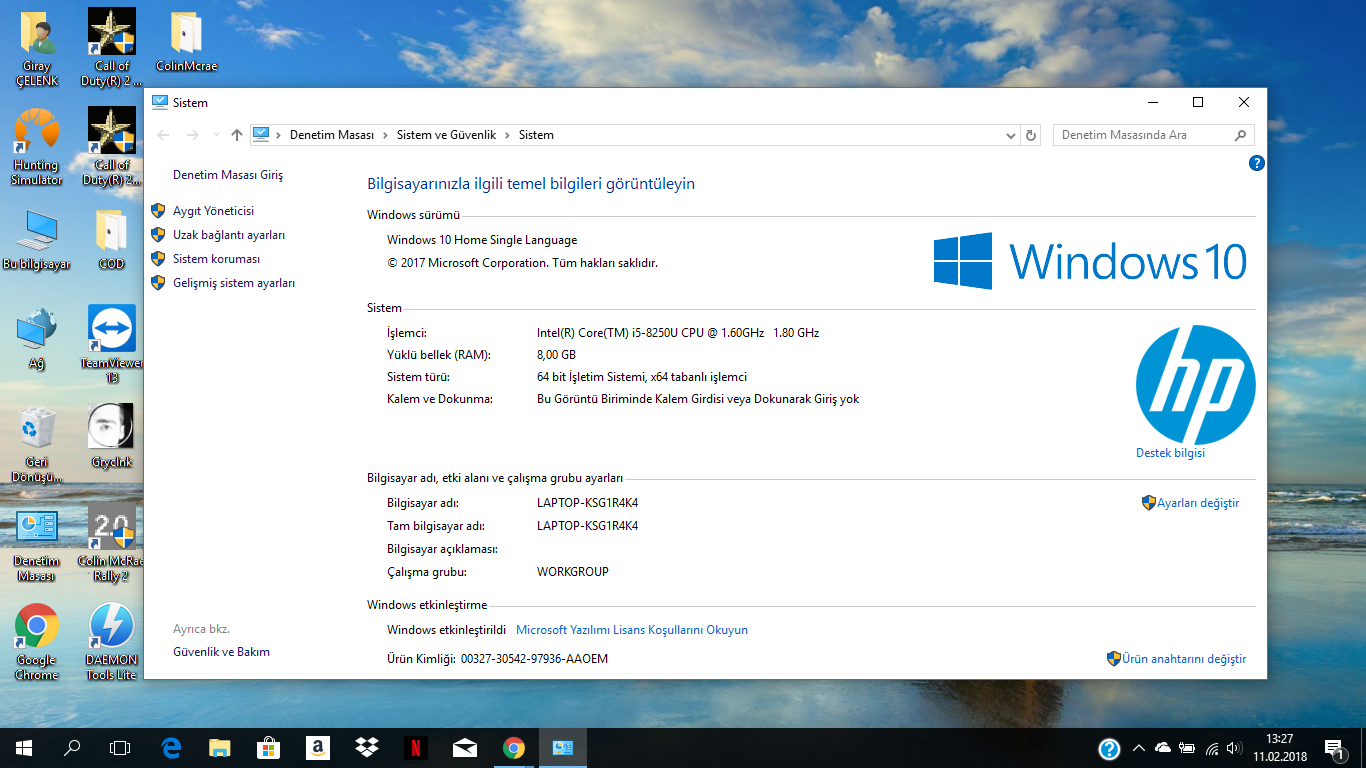
Task: Click Ayarları değiştir for computer name
Action: 1198,503
